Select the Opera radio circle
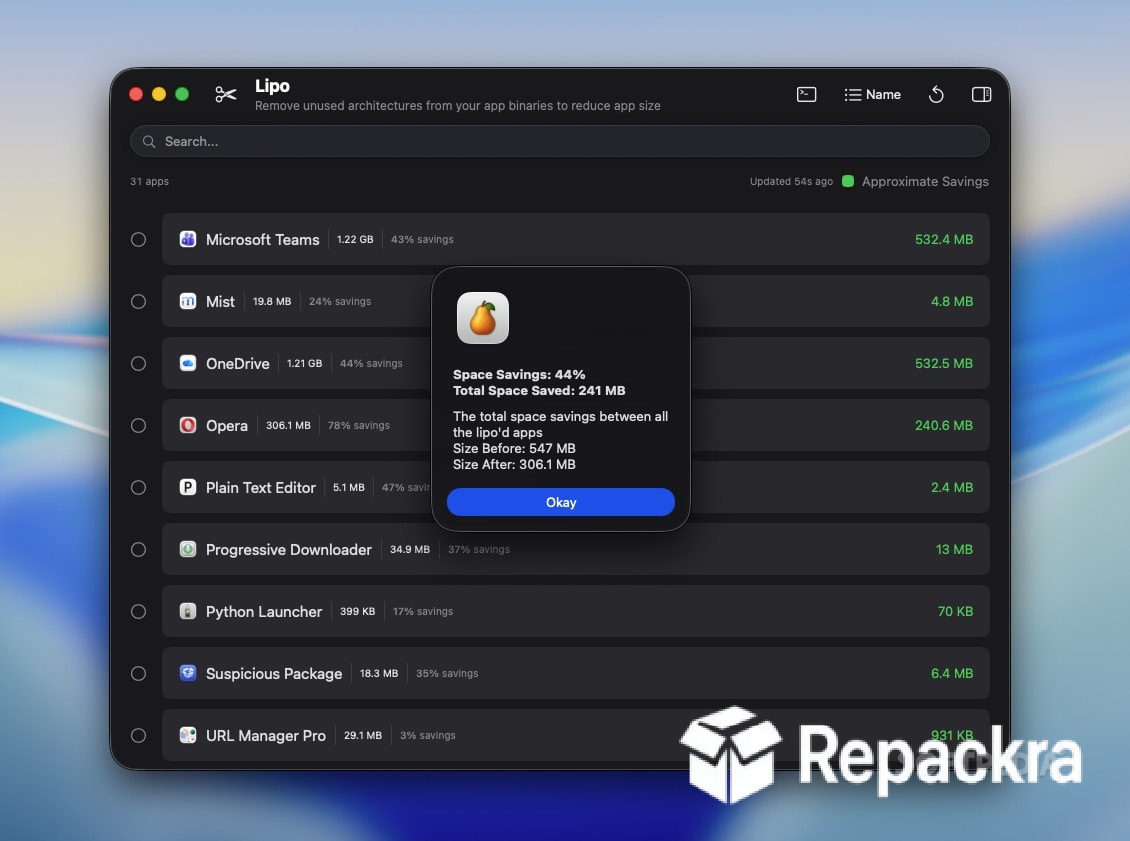Image resolution: width=1130 pixels, height=841 pixels. 138,425
